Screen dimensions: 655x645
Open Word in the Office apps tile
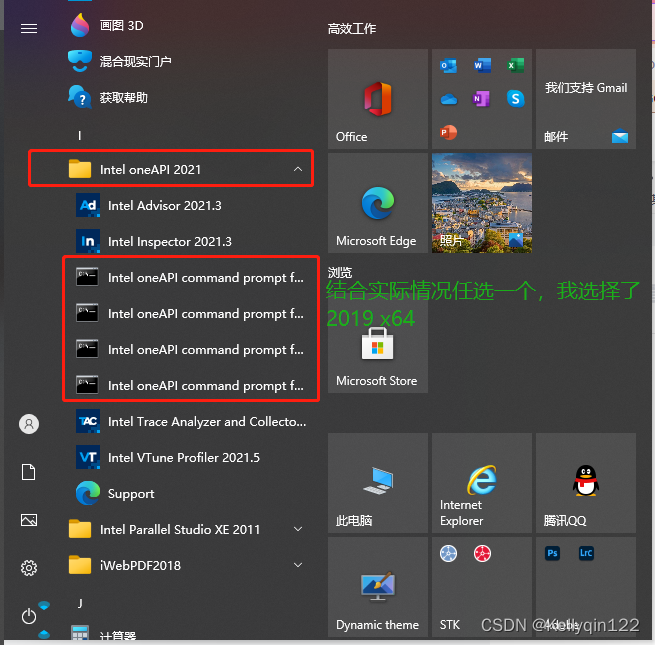click(482, 66)
